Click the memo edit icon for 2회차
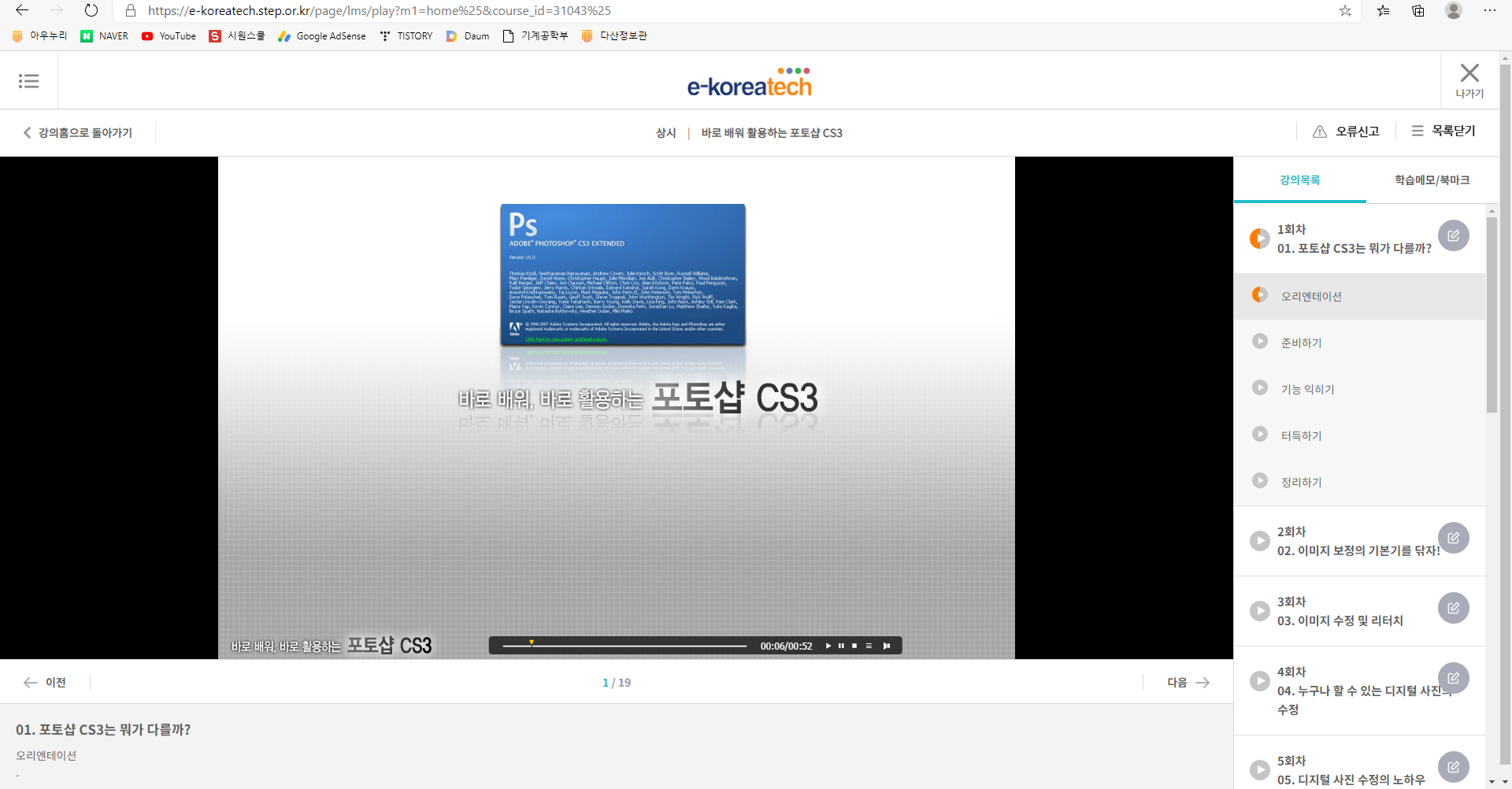 click(x=1454, y=538)
